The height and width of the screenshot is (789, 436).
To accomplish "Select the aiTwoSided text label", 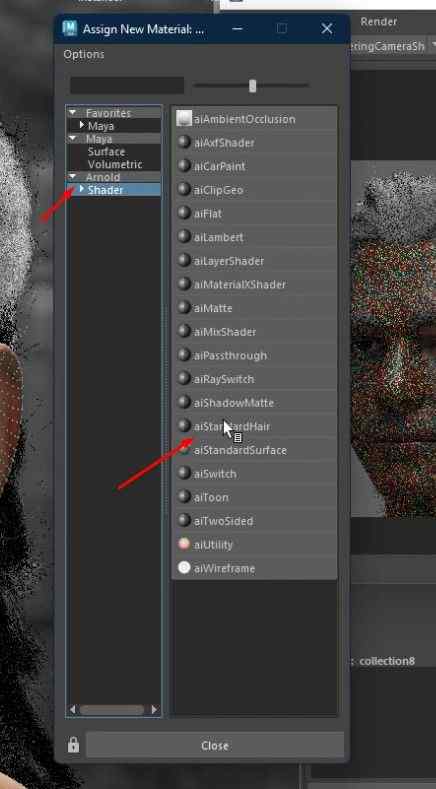I will 224,521.
